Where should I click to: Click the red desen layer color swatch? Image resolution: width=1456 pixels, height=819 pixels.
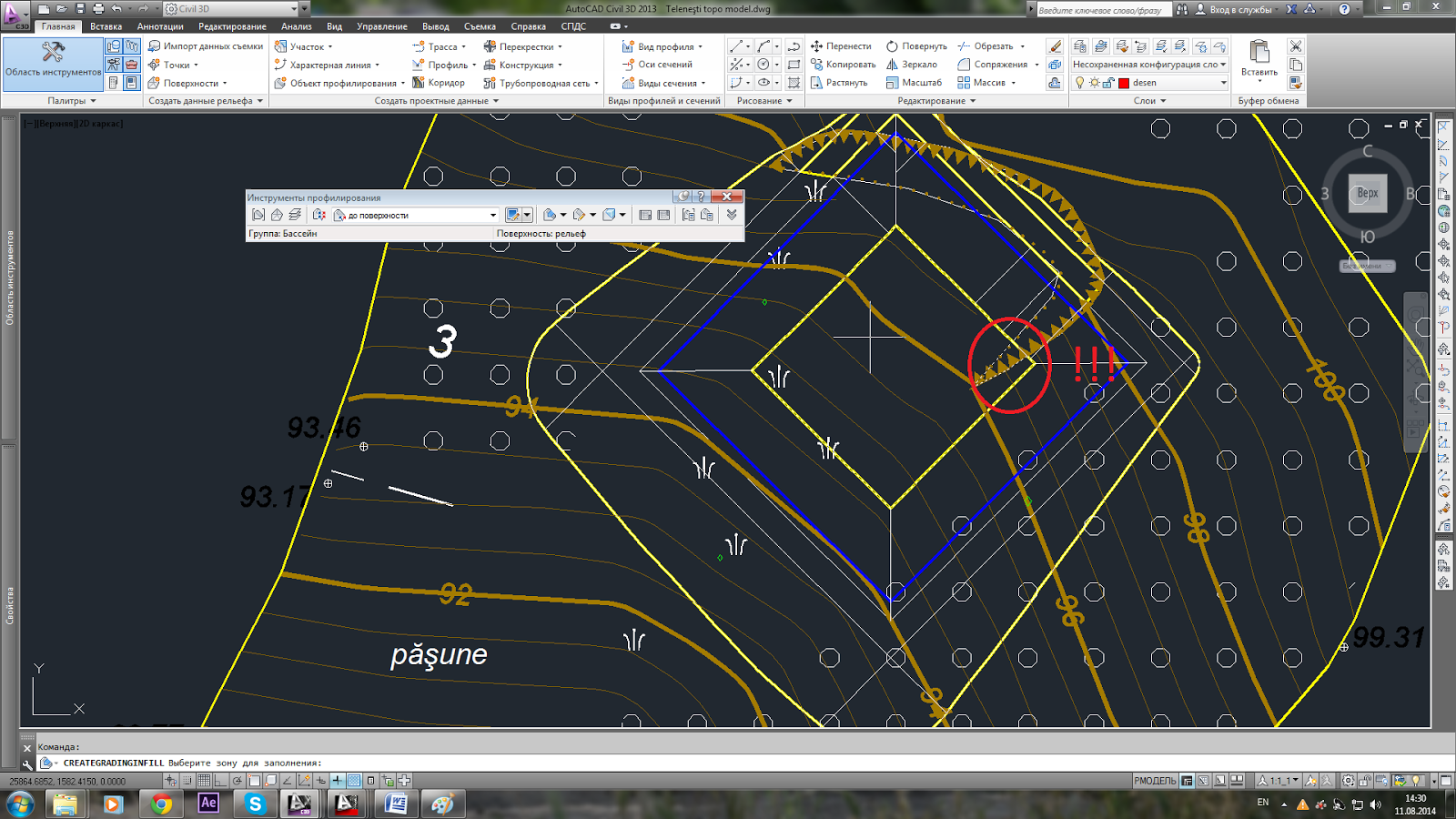pyautogui.click(x=1124, y=83)
